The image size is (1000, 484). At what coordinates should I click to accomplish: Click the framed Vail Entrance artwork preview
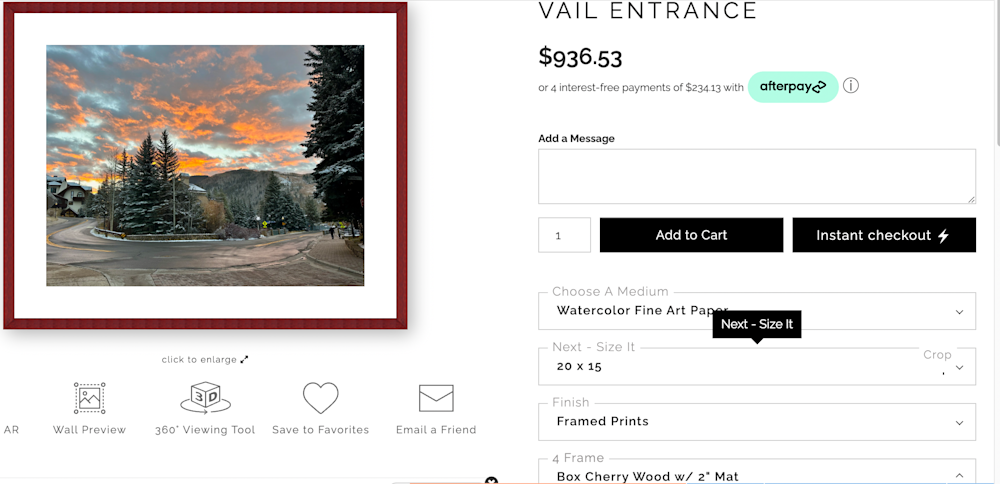click(205, 166)
